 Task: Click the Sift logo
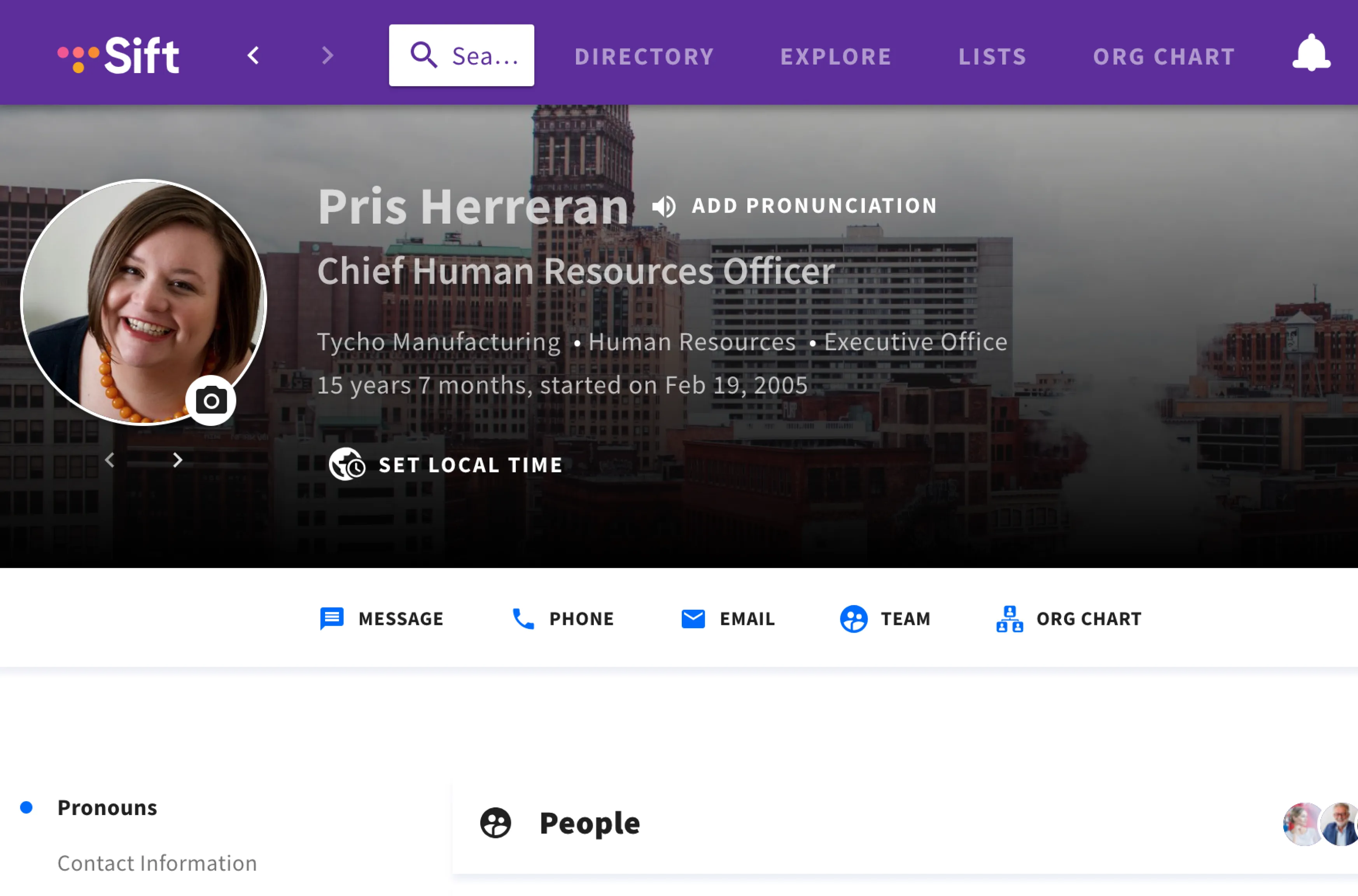[x=119, y=56]
